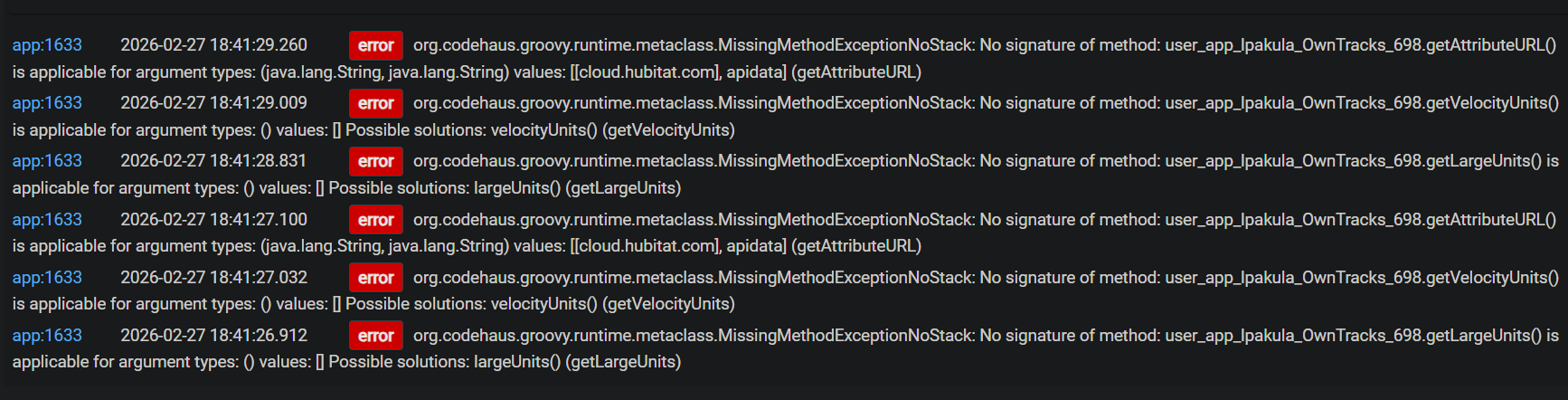Click the error badge next to 18:41:27.032

pyautogui.click(x=375, y=278)
